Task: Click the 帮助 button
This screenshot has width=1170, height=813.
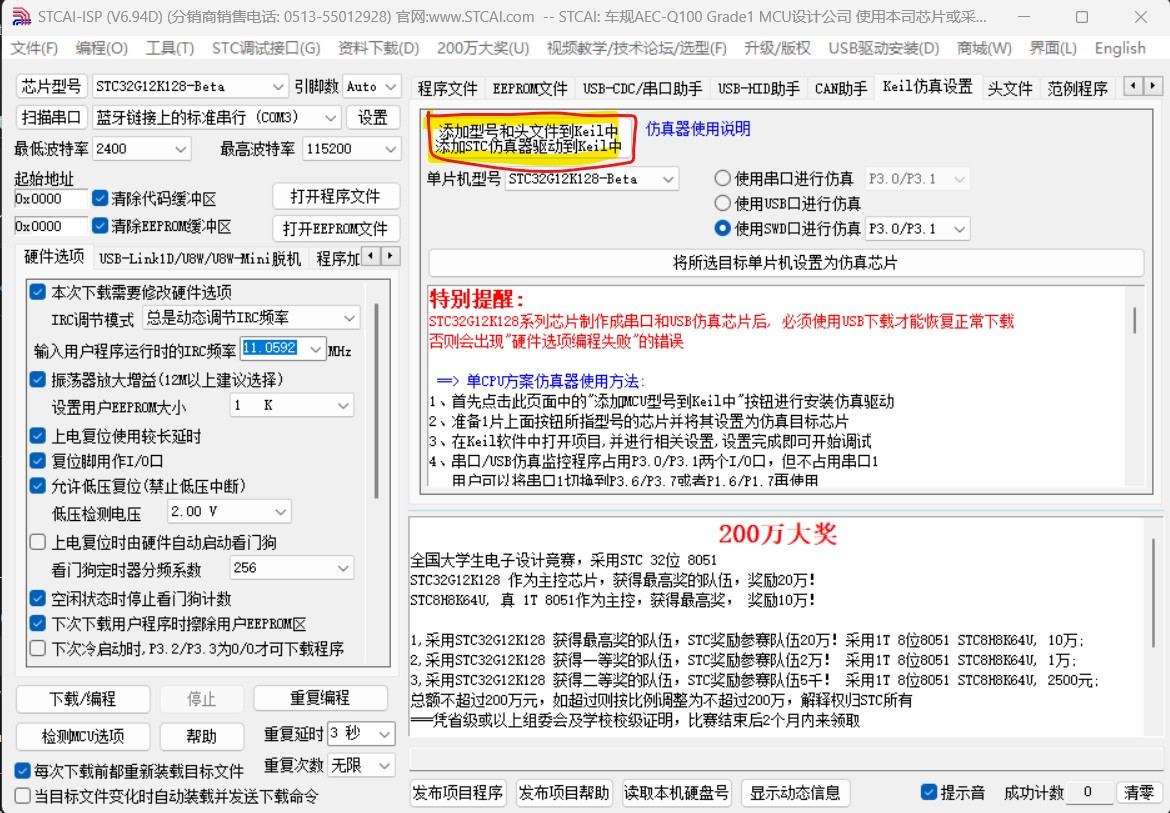Action: click(x=201, y=736)
